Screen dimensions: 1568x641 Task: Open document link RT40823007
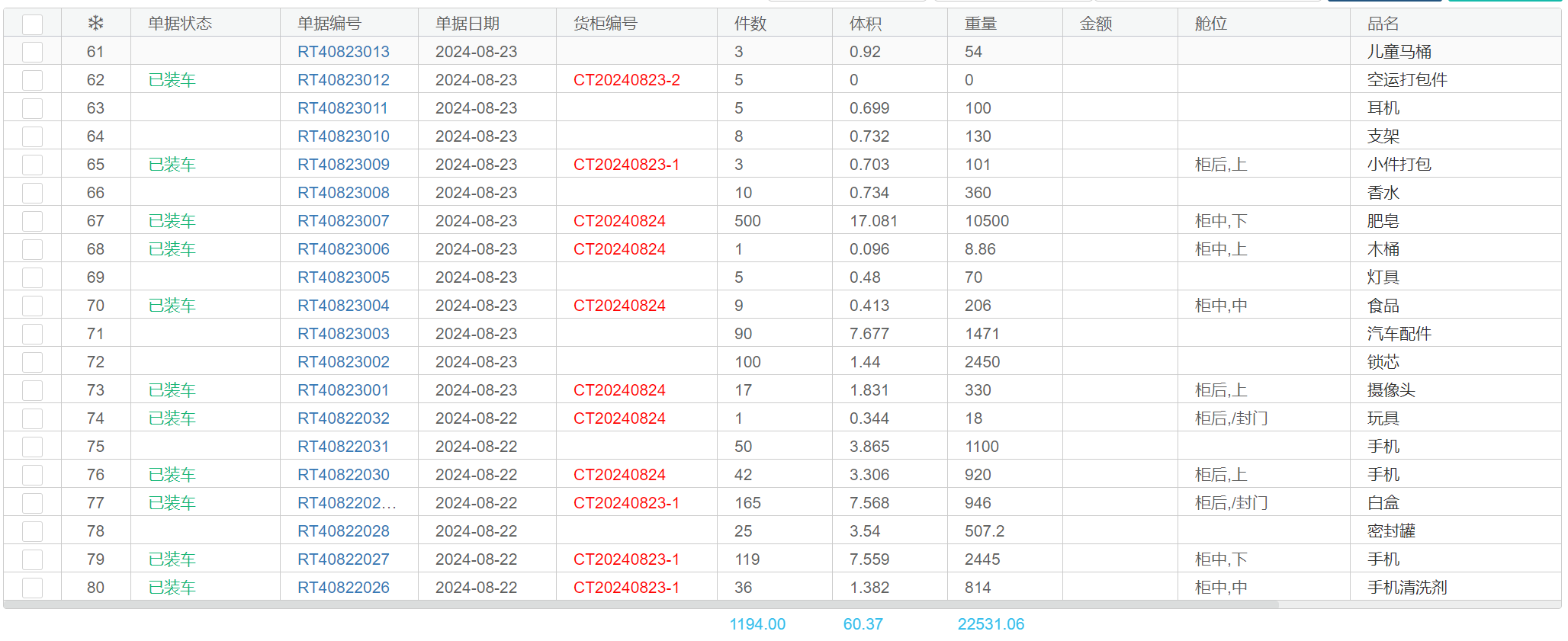click(x=343, y=221)
